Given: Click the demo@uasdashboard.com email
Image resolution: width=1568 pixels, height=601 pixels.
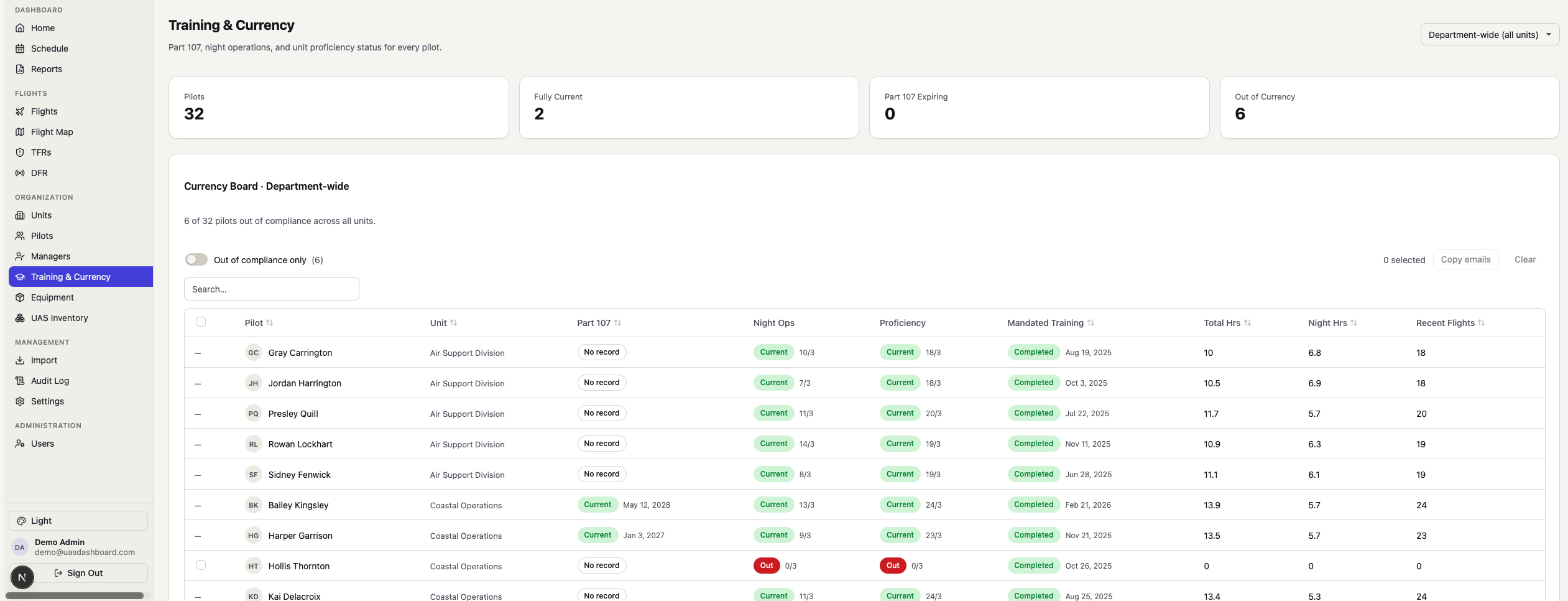Looking at the screenshot, I should (85, 552).
